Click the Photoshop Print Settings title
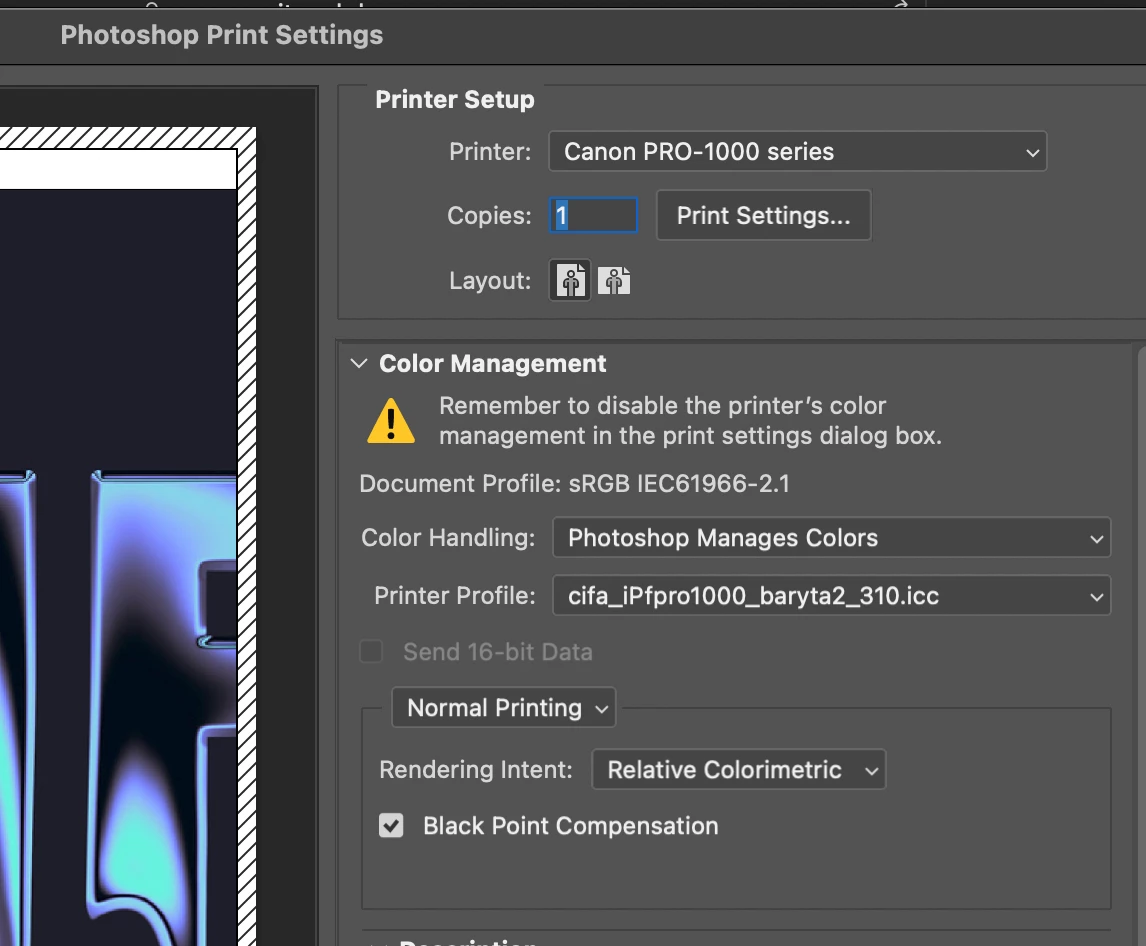Image resolution: width=1146 pixels, height=946 pixels. 221,35
